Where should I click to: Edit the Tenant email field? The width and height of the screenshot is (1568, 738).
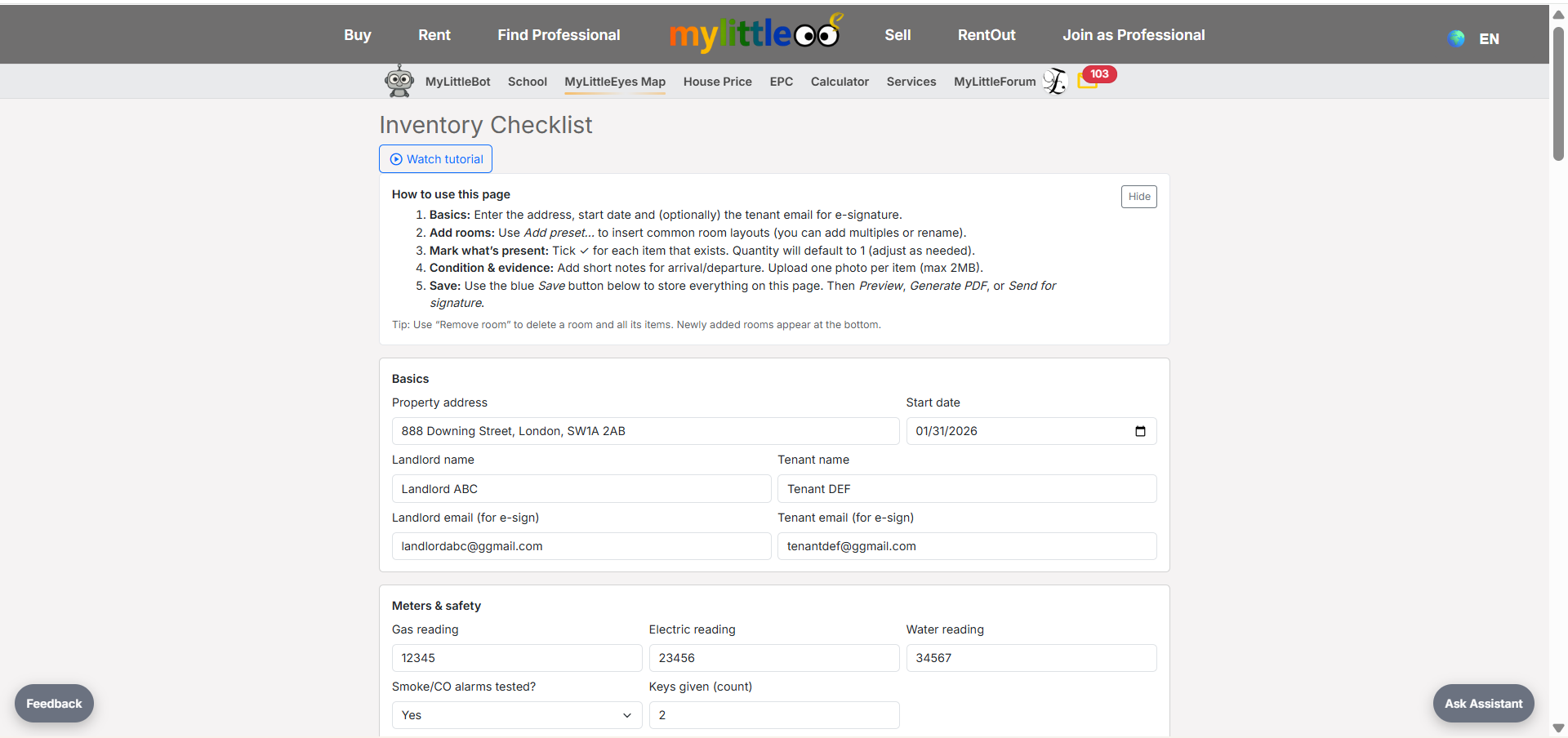[966, 546]
